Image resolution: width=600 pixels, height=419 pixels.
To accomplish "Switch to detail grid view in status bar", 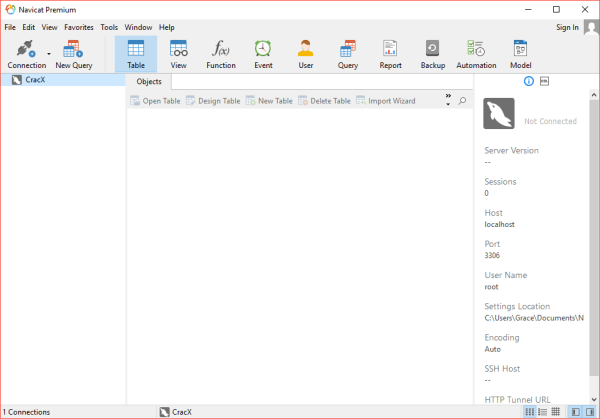I will pos(556,412).
